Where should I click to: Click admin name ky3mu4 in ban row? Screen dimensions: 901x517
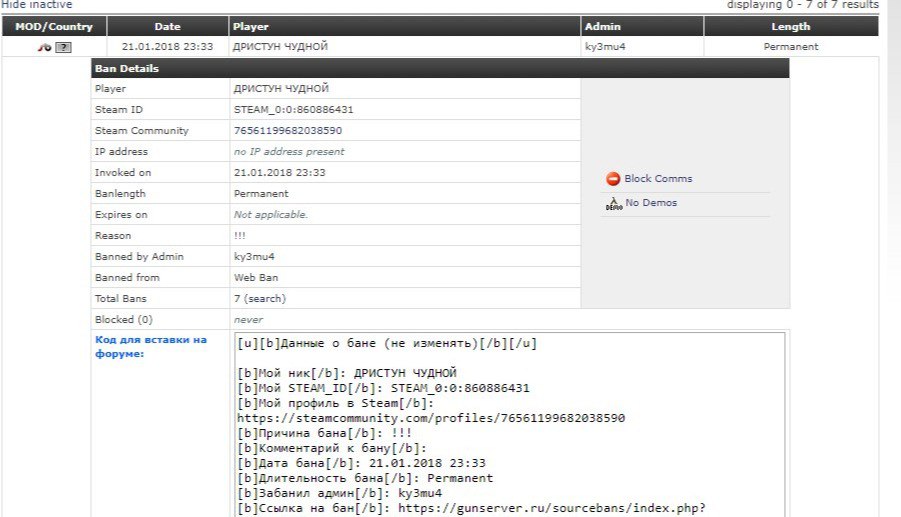604,47
